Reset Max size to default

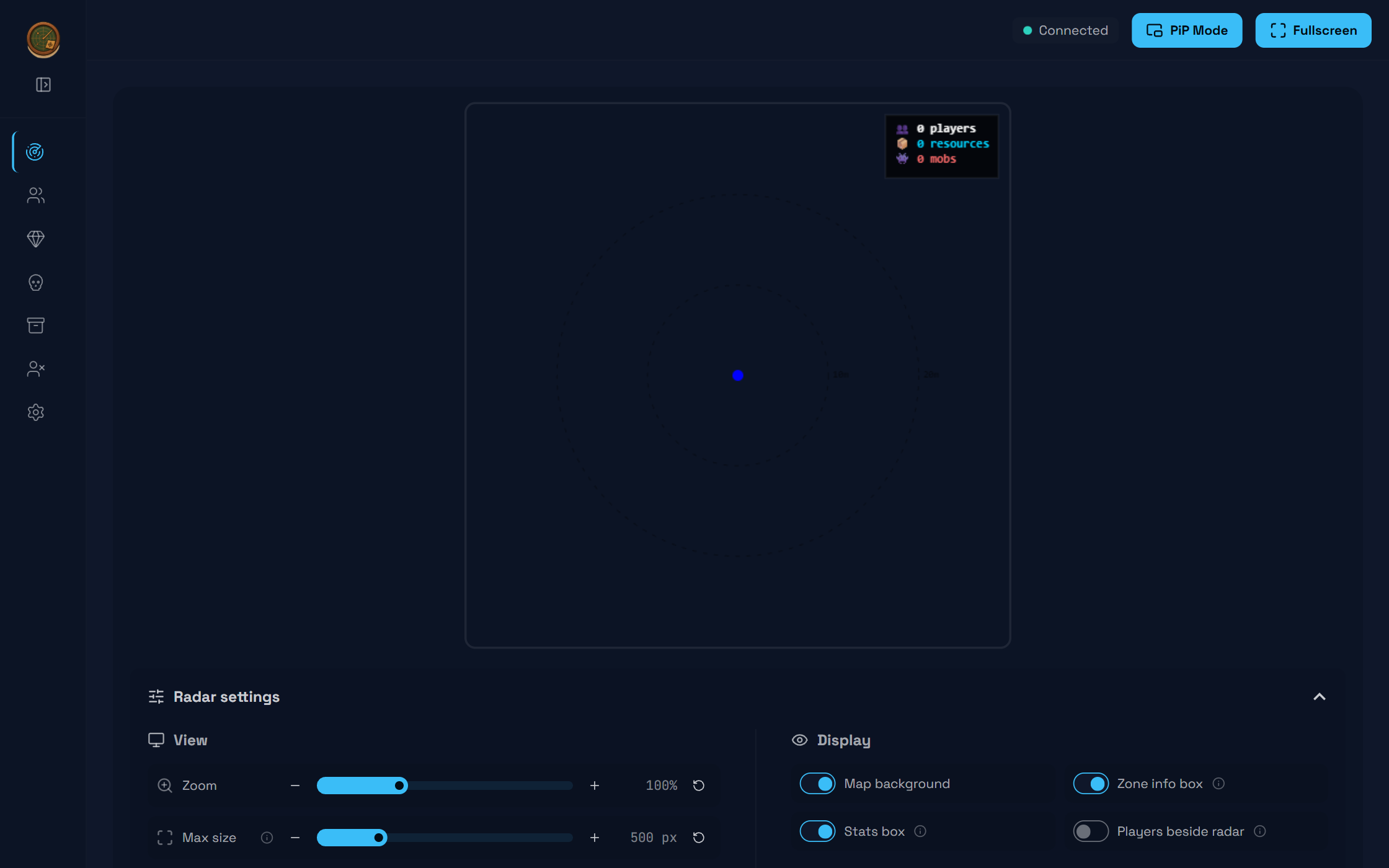point(698,838)
